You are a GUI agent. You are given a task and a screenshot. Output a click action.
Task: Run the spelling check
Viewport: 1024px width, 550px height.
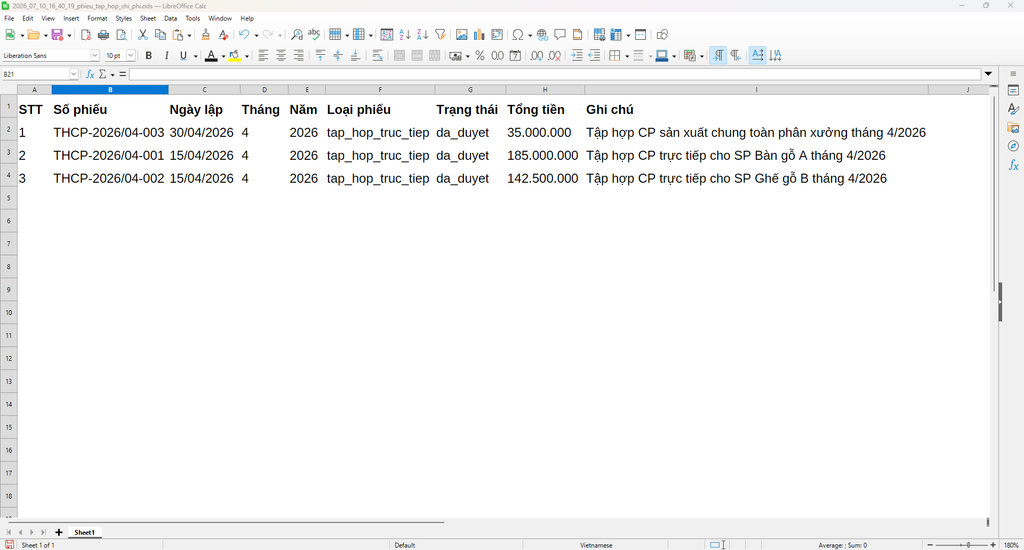click(314, 35)
